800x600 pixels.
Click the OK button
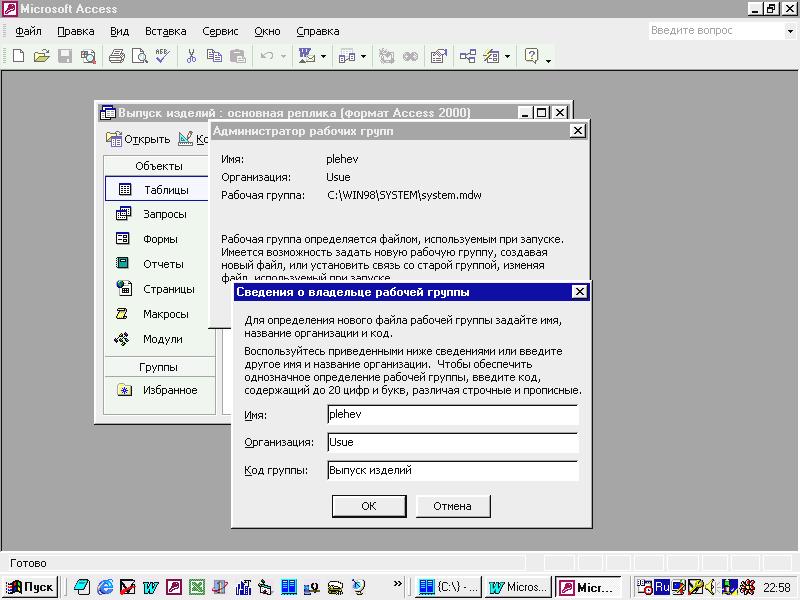tap(369, 506)
